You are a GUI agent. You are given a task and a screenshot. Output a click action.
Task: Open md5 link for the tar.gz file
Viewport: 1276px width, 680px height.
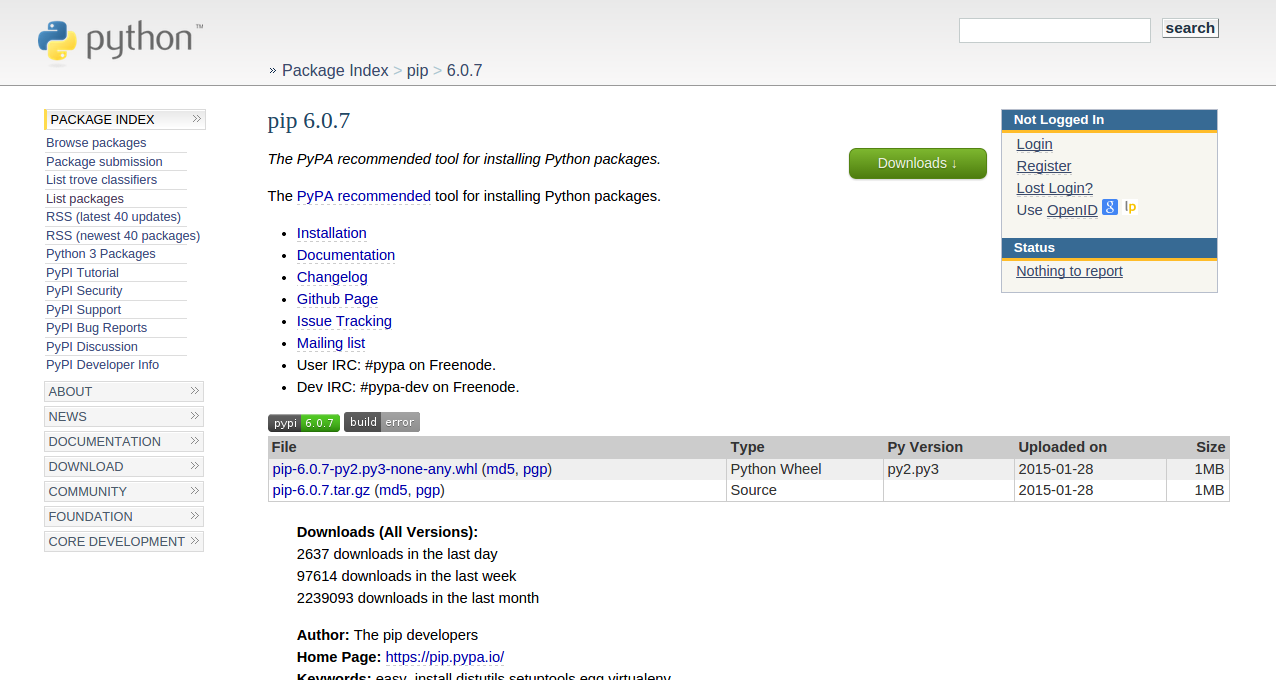pos(393,490)
